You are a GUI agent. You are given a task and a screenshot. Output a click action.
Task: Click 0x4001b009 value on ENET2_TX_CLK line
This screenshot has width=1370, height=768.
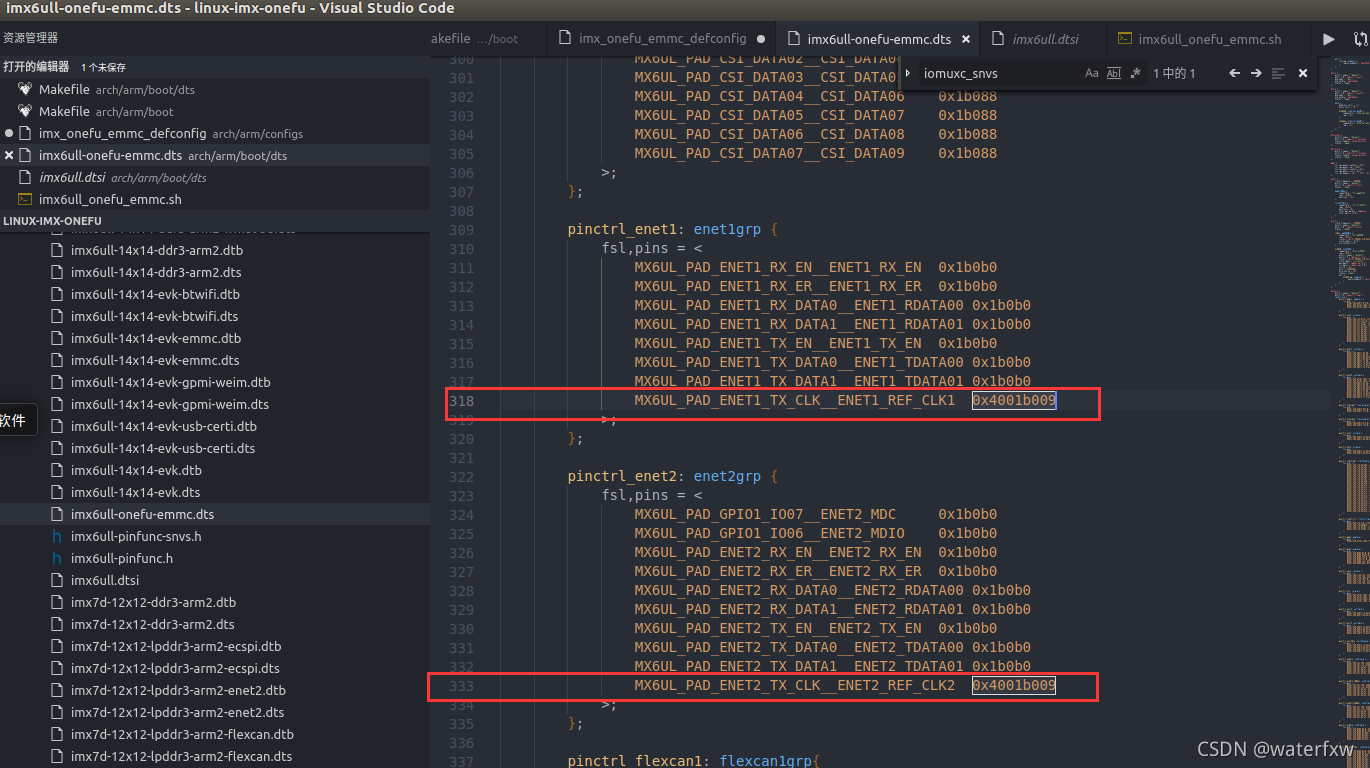[x=1014, y=686]
